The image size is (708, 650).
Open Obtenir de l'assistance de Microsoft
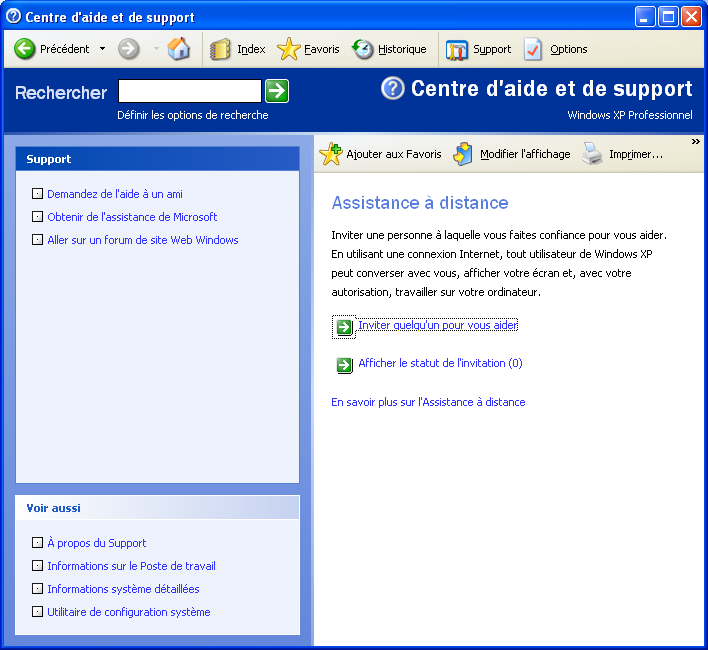(x=132, y=217)
